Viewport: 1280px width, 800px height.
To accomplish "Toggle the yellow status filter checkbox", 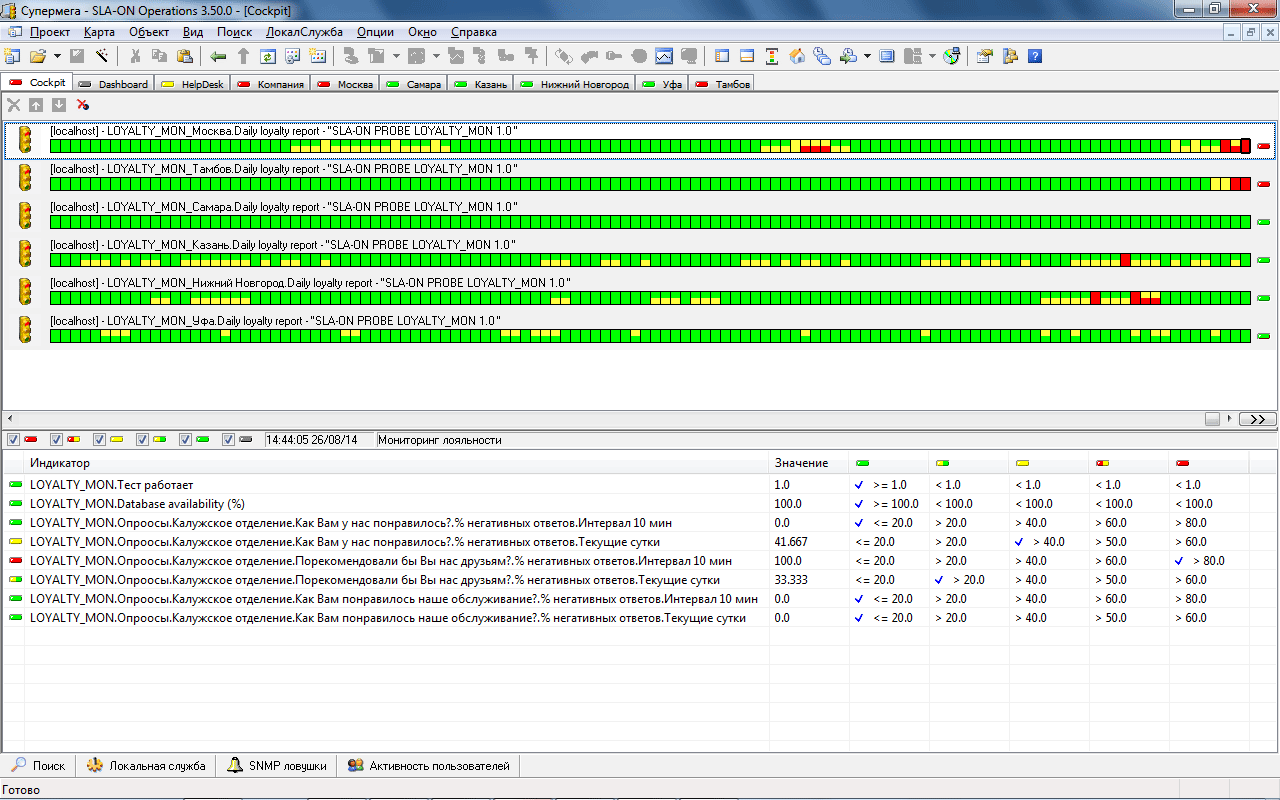I will point(100,440).
